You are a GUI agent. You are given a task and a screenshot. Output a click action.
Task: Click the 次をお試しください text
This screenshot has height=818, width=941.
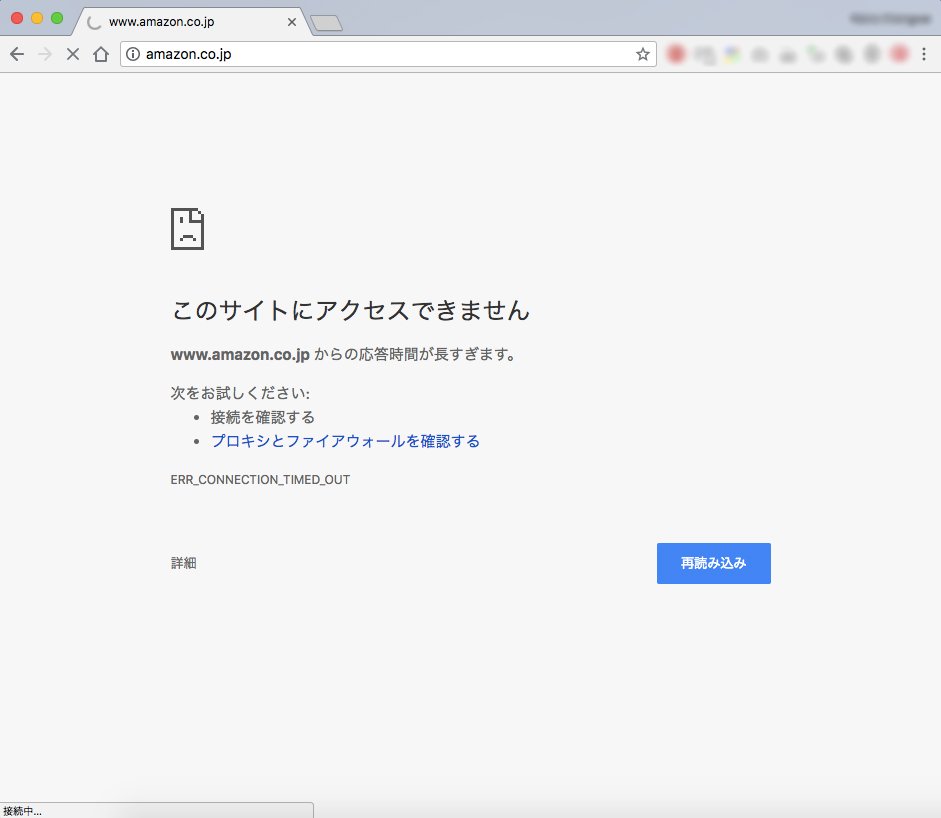[240, 393]
